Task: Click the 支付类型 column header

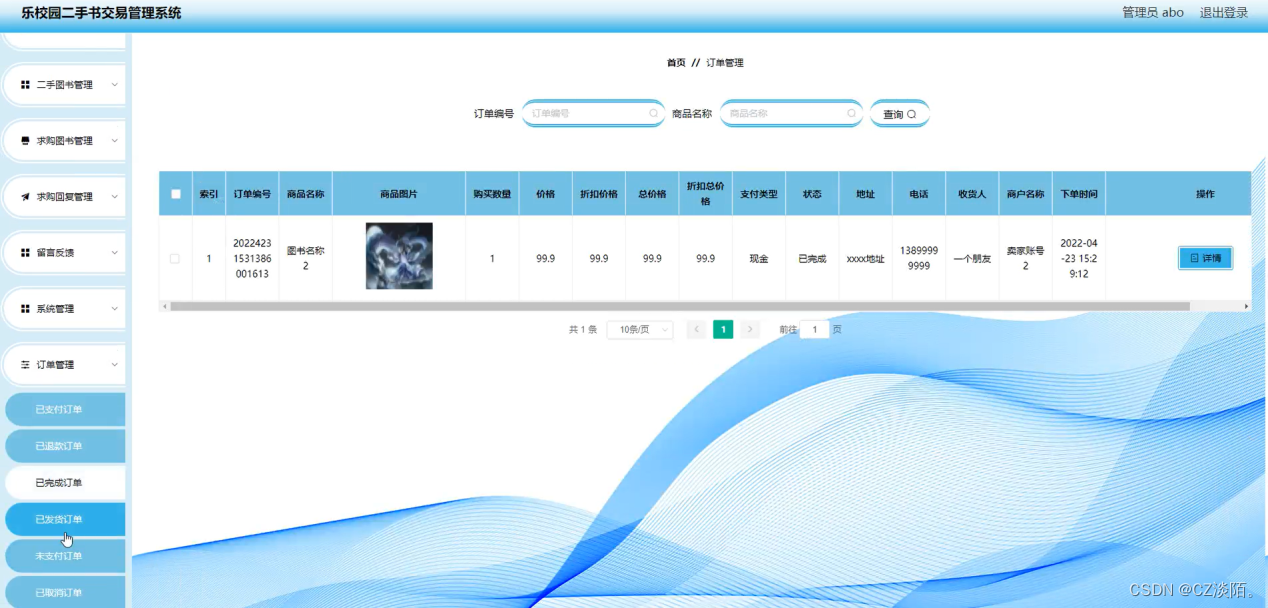Action: (759, 194)
